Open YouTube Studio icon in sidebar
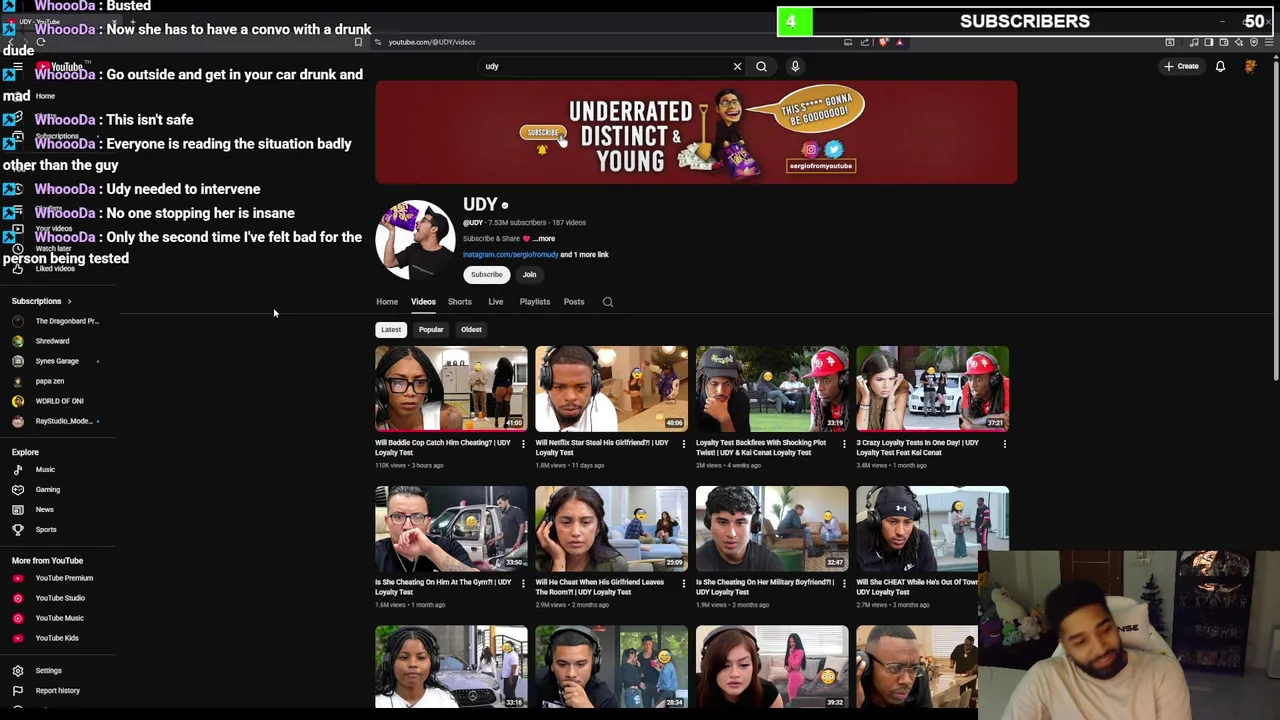 pyautogui.click(x=17, y=598)
